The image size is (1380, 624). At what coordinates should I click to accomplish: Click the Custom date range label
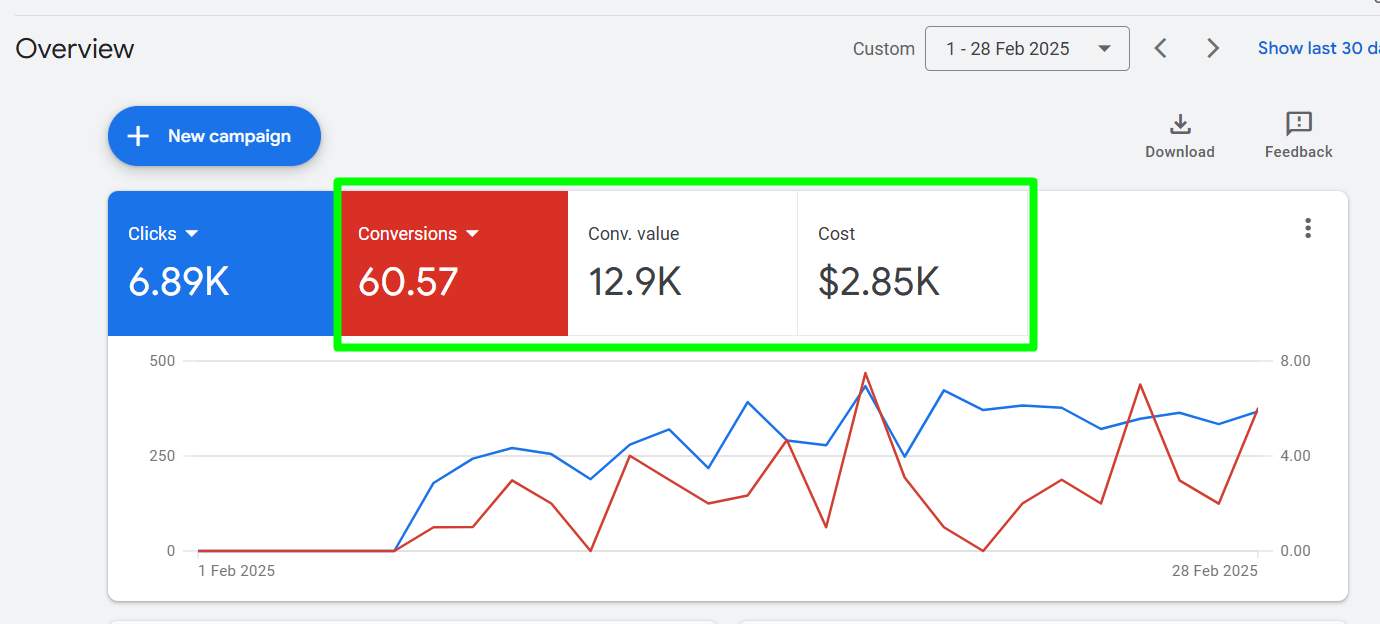pos(883,49)
